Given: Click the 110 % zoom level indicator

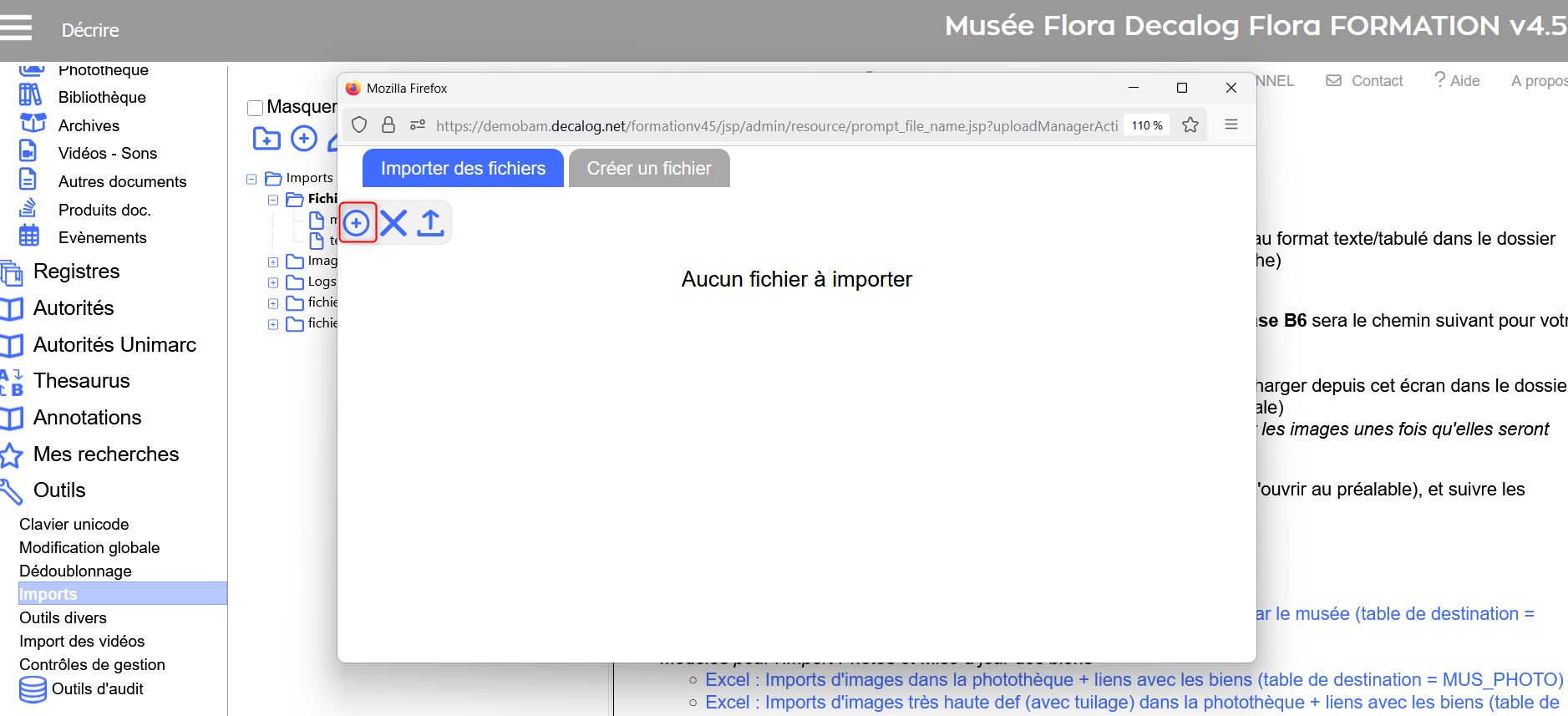Looking at the screenshot, I should coord(1146,125).
